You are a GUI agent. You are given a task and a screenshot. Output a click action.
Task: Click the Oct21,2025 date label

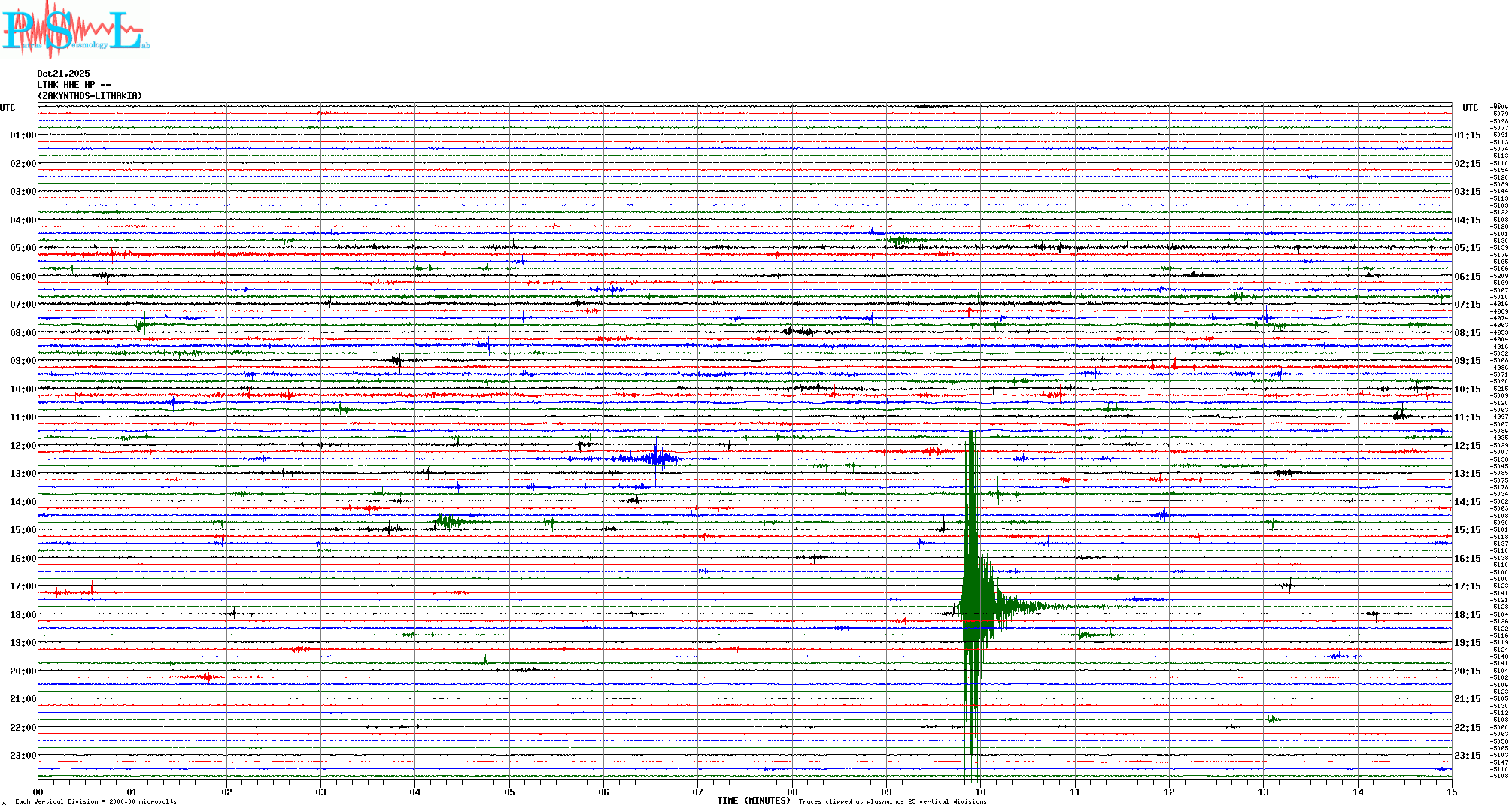click(63, 74)
